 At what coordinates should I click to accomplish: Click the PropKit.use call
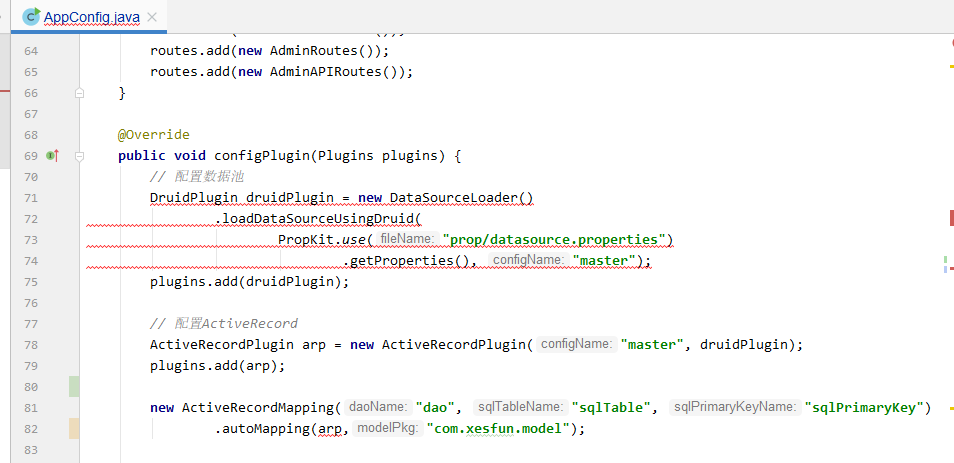point(321,240)
